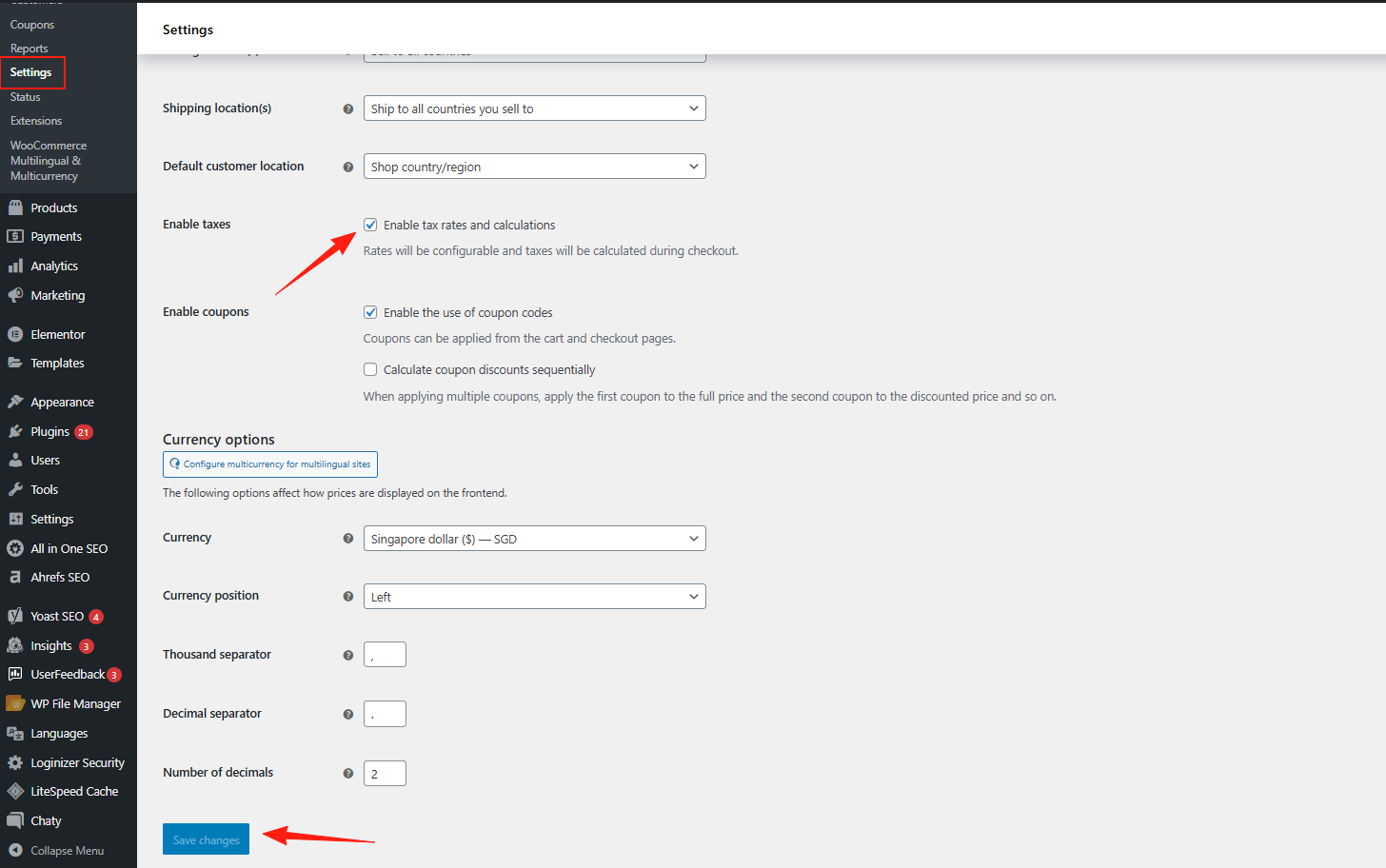Click the LiteSpeed Cache icon
1386x868 pixels.
click(15, 791)
